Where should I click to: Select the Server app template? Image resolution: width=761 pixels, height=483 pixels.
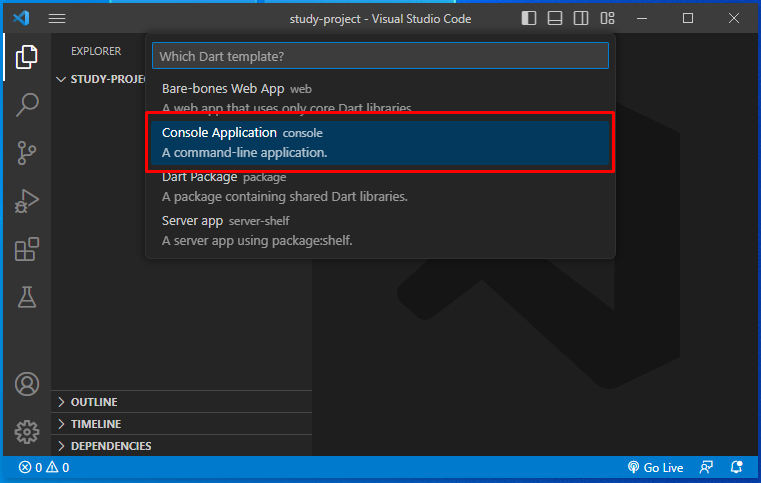[x=380, y=231]
